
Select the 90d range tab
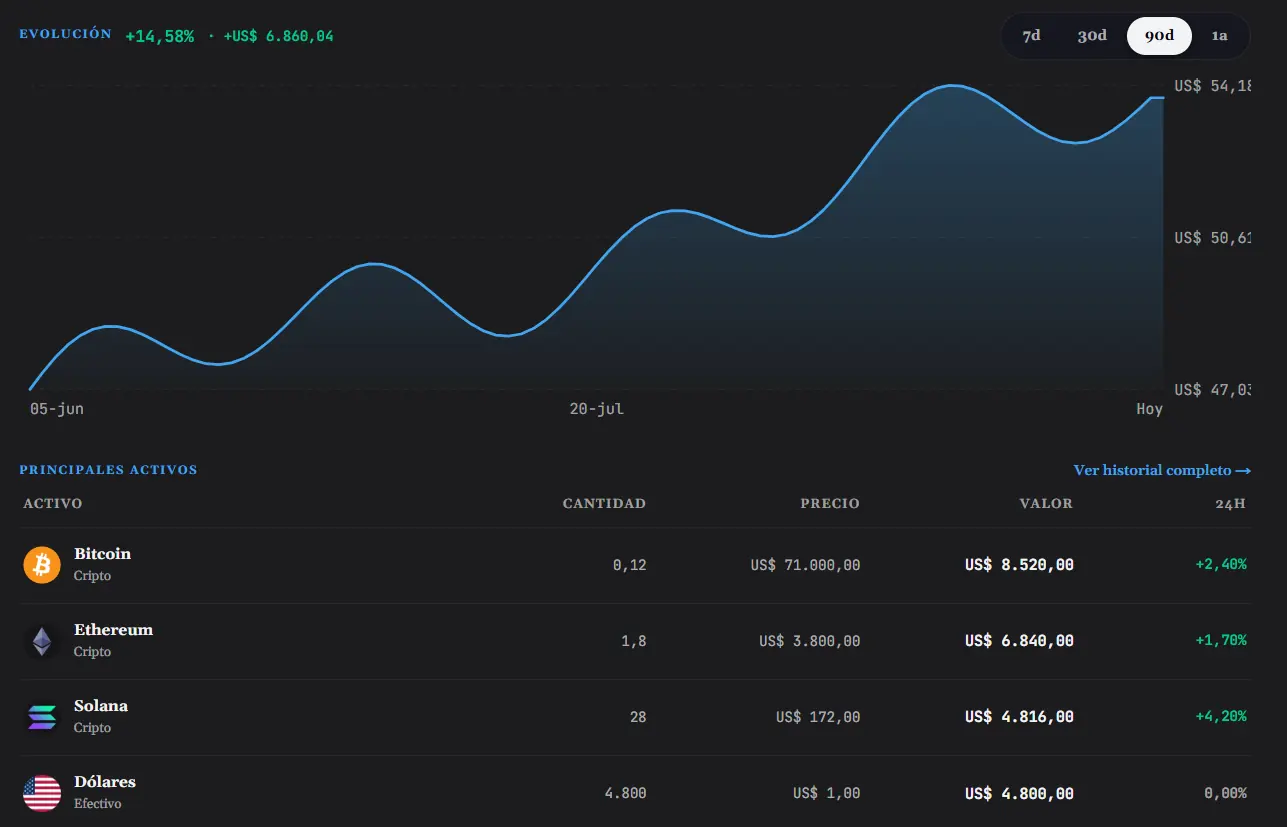coord(1159,36)
